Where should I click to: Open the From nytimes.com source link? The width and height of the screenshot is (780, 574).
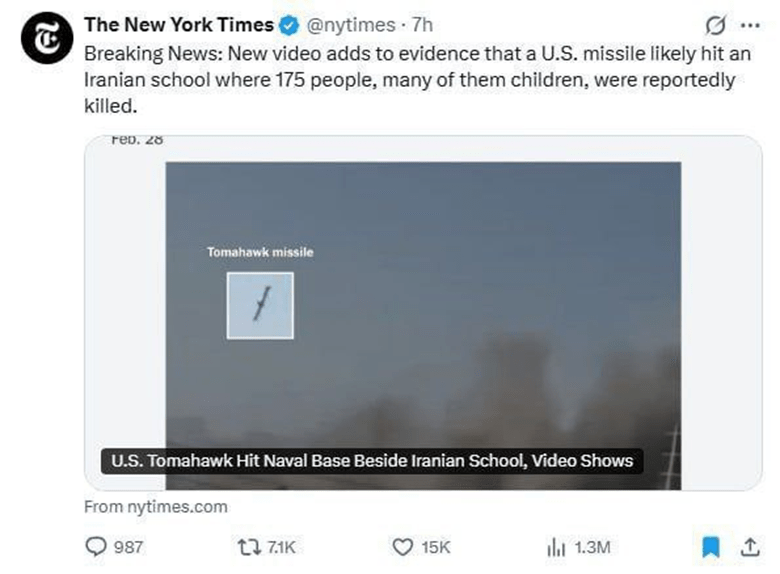155,507
